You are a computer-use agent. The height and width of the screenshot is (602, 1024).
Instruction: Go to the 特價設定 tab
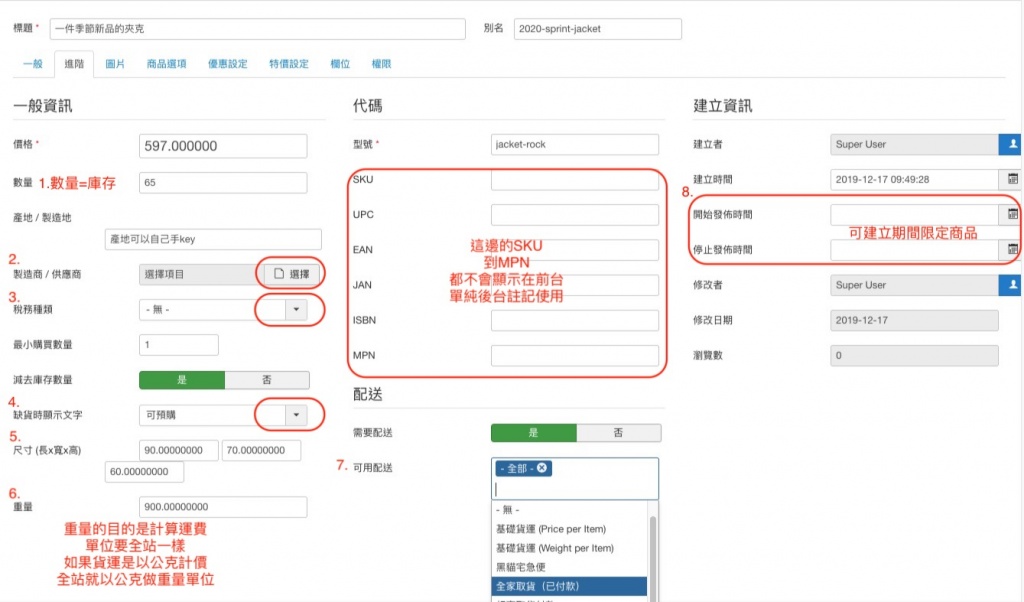(x=289, y=64)
